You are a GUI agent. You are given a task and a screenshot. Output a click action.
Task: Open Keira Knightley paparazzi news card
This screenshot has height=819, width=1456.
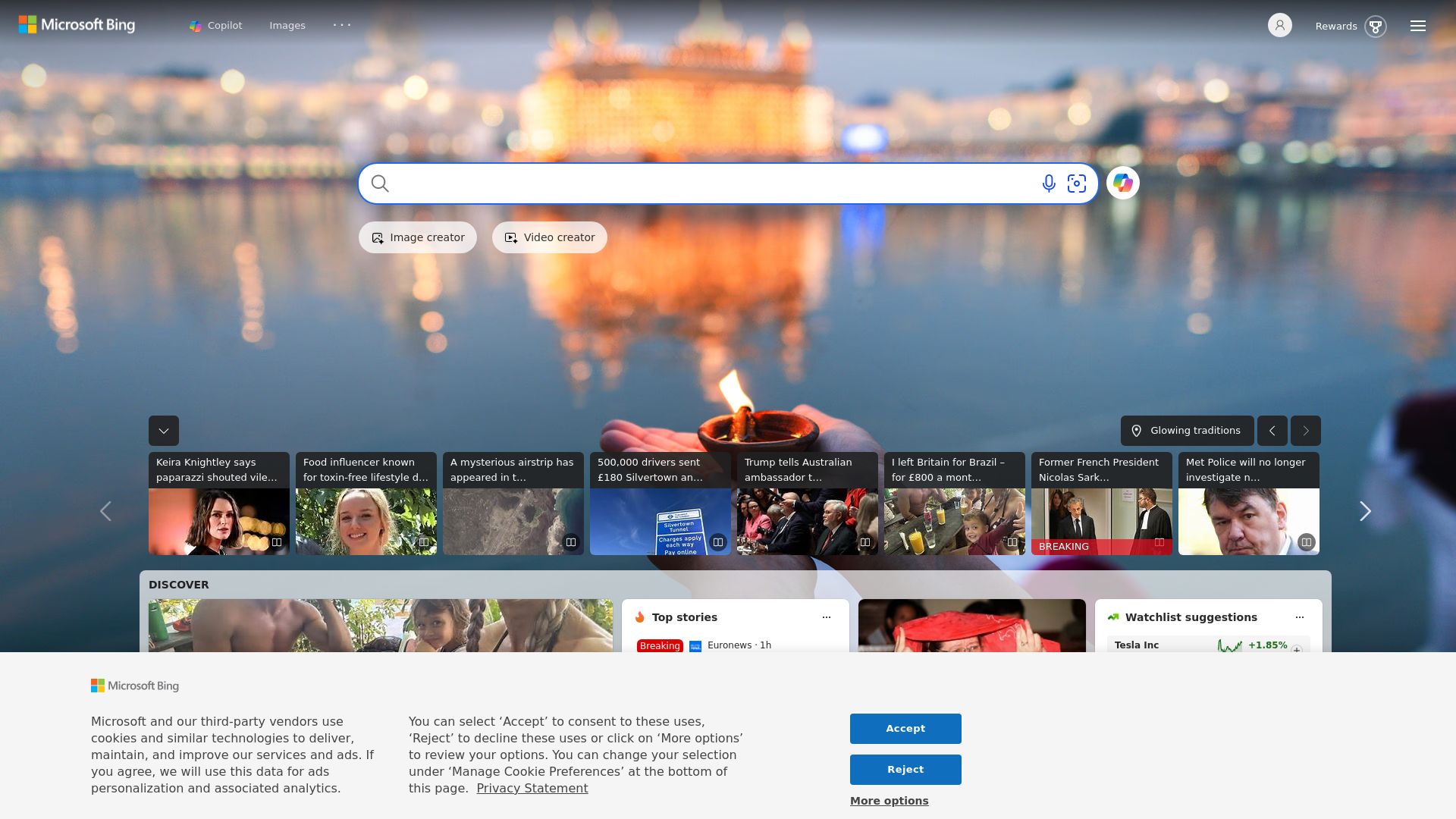218,504
